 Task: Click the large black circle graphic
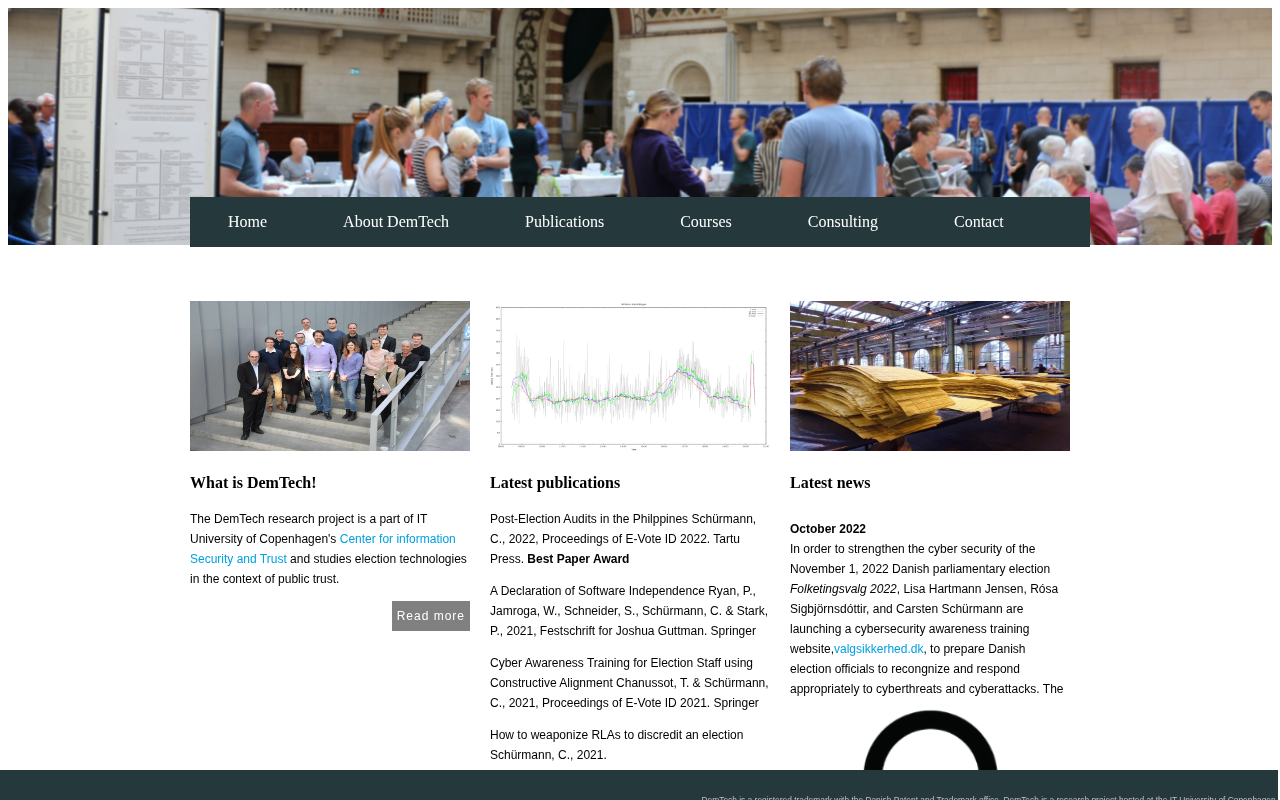(930, 740)
